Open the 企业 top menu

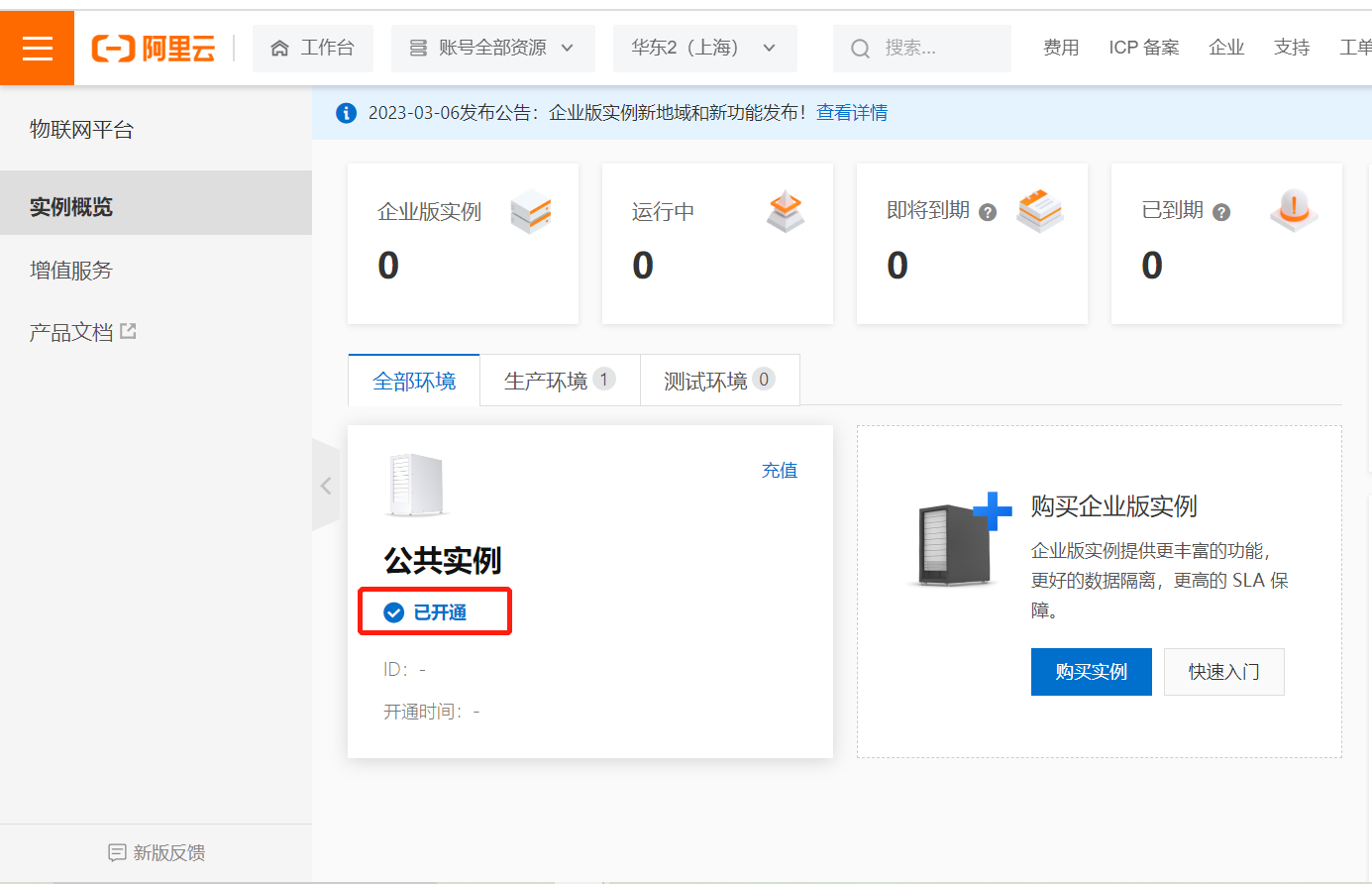(1226, 48)
